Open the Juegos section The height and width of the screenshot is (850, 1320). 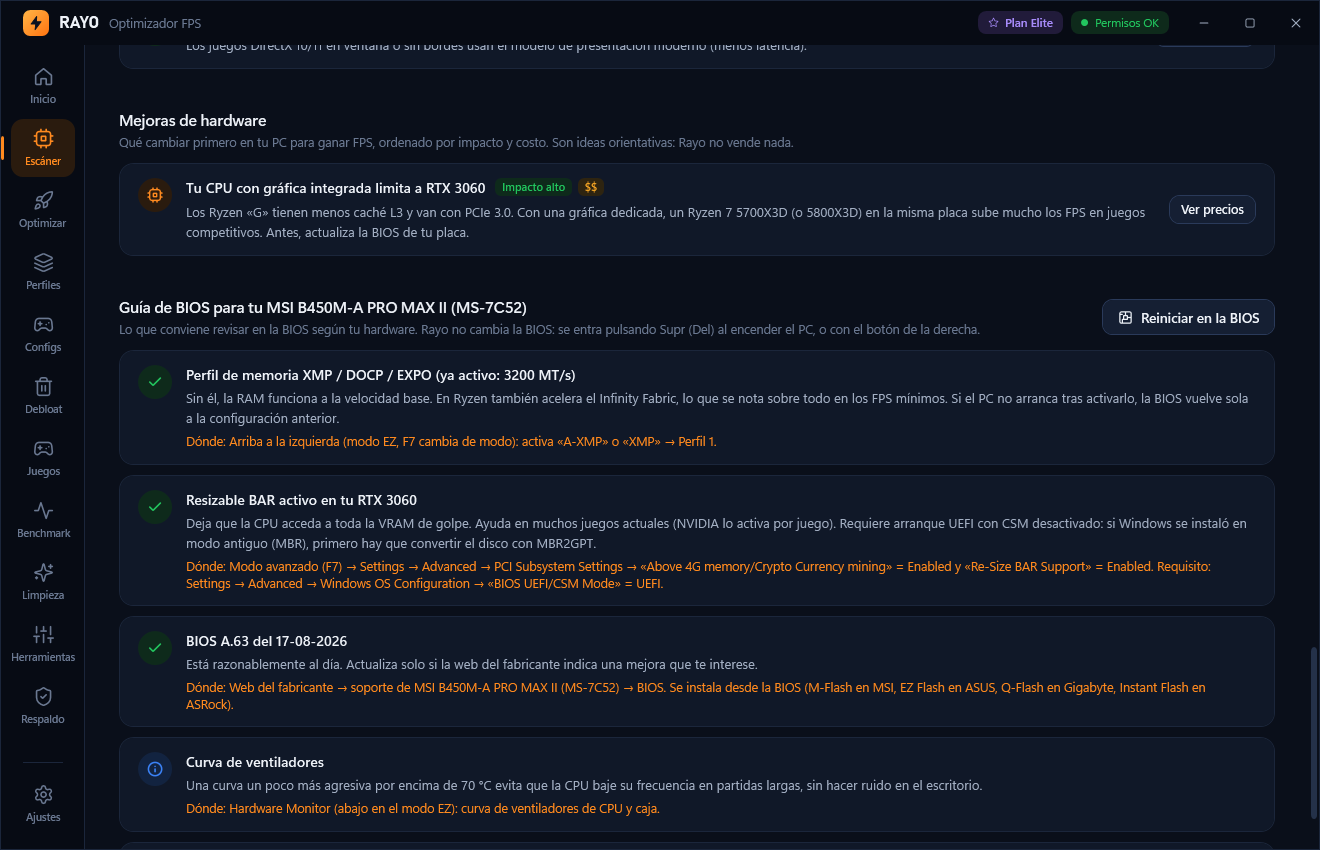[43, 458]
